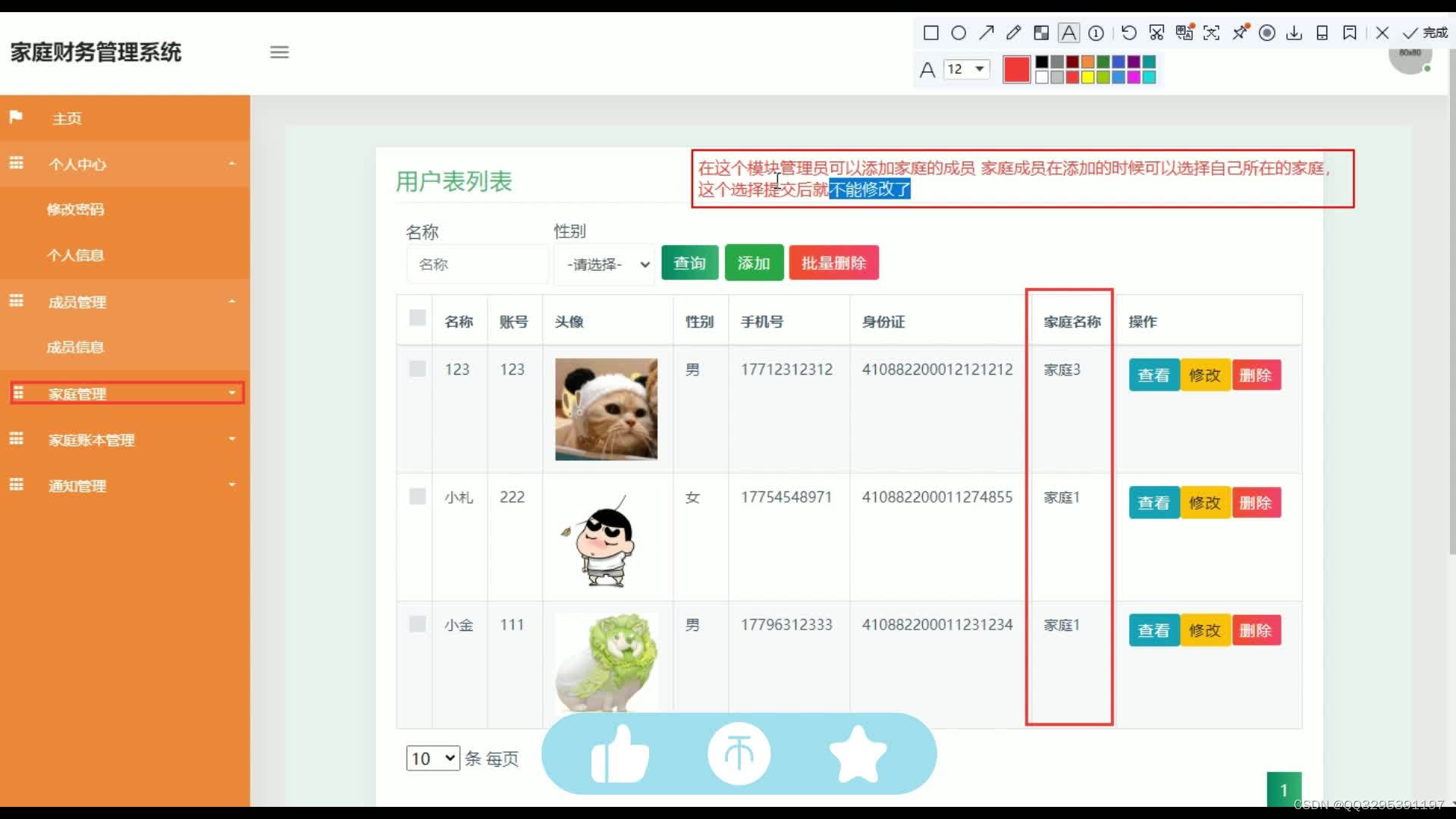Image resolution: width=1456 pixels, height=819 pixels.
Task: Click the cat avatar thumbnail of user 123
Action: click(606, 409)
